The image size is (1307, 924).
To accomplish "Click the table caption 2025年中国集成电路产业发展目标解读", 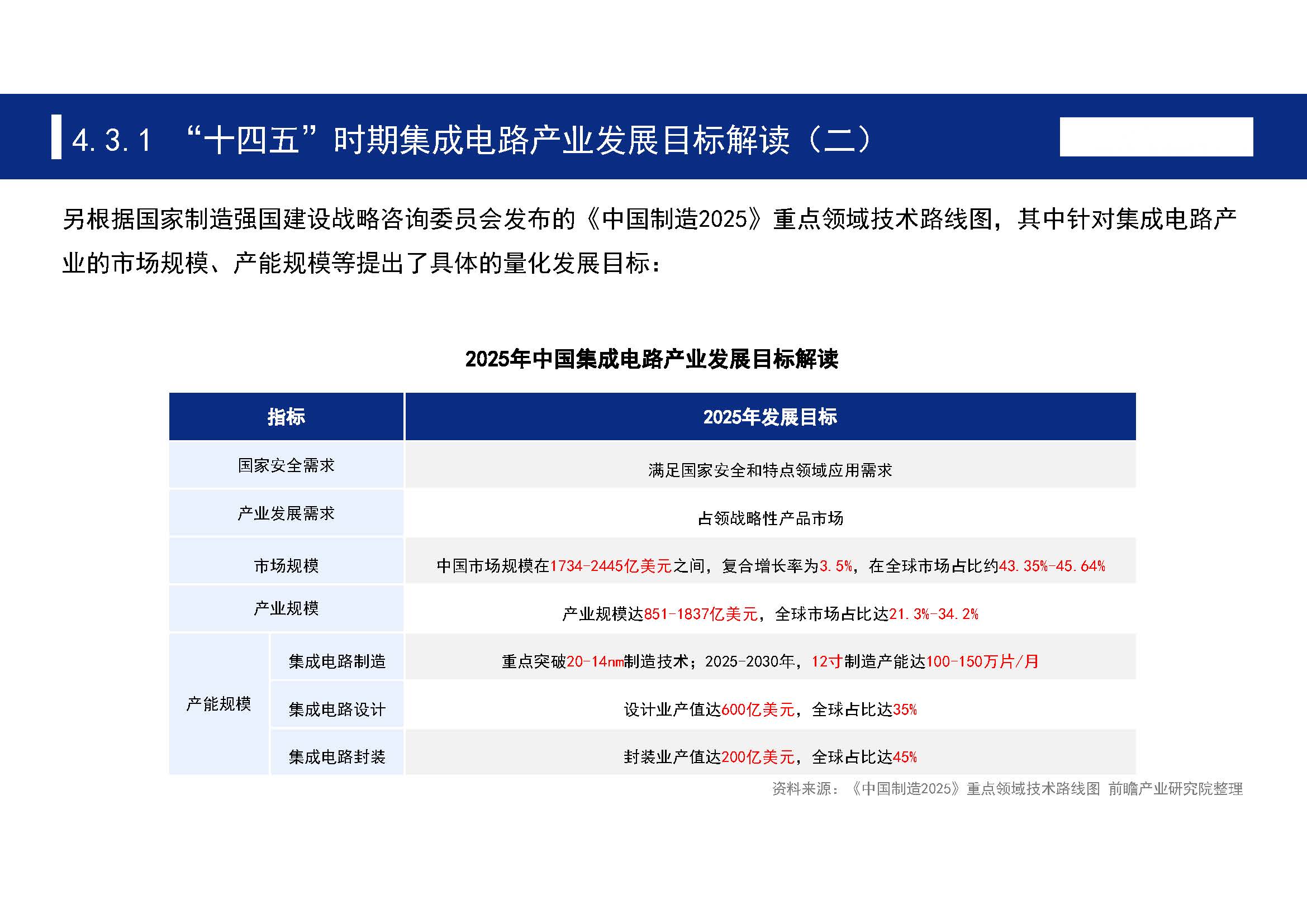I will 651,359.
